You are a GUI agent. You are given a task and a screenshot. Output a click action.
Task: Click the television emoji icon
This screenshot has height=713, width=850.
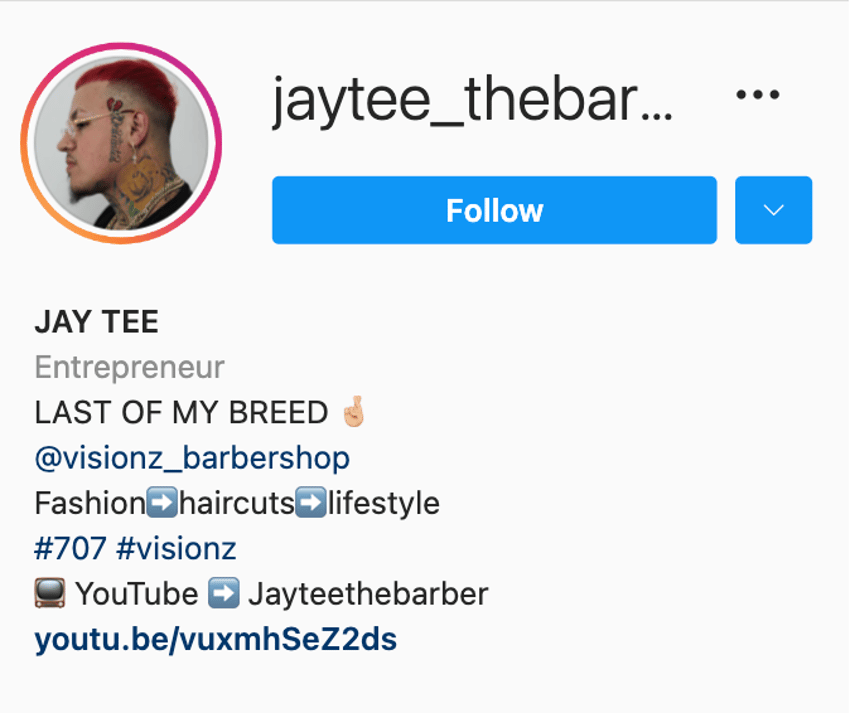[50, 593]
